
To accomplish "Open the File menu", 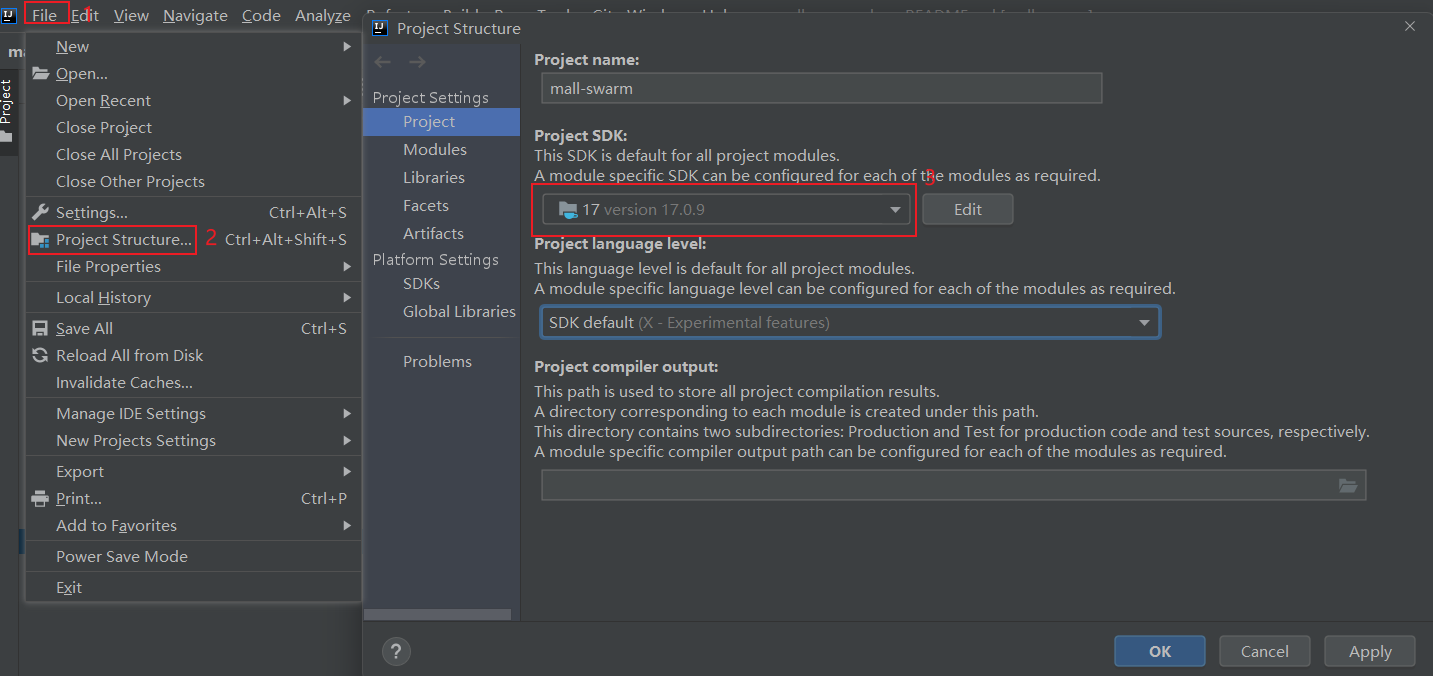I will click(x=44, y=15).
